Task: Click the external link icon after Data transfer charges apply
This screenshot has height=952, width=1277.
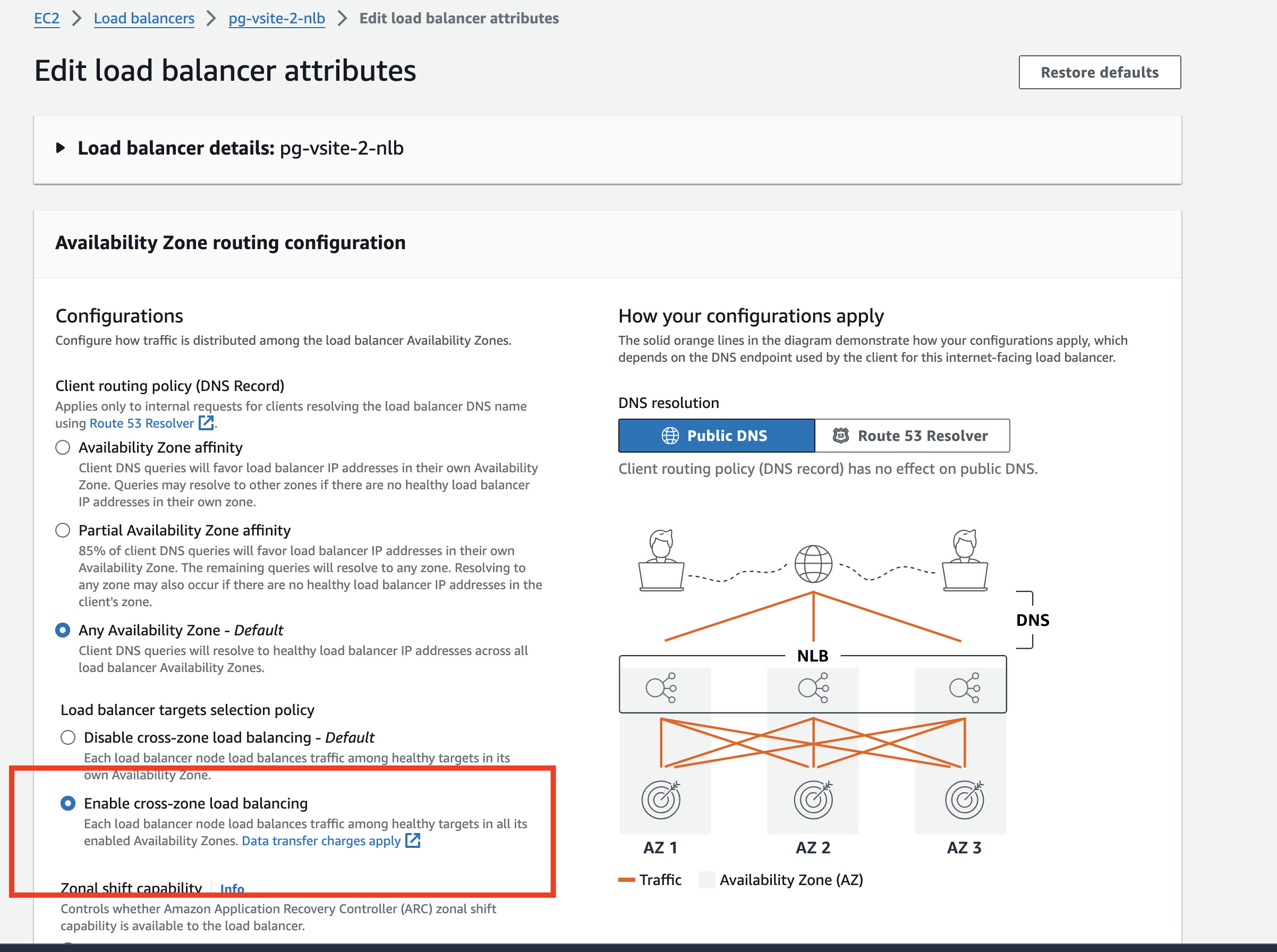Action: coord(413,841)
